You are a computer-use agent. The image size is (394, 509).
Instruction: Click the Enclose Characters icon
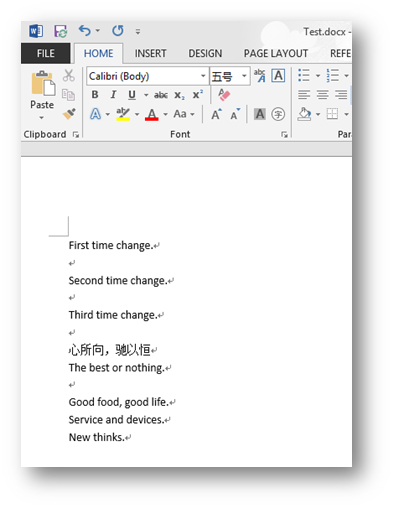point(278,114)
